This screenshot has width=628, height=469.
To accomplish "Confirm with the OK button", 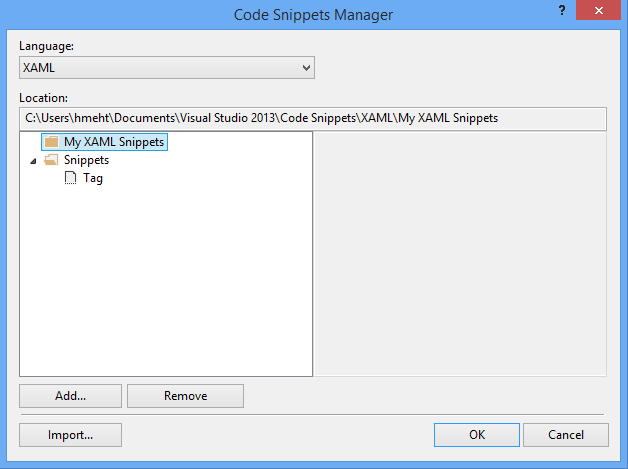I will [477, 435].
